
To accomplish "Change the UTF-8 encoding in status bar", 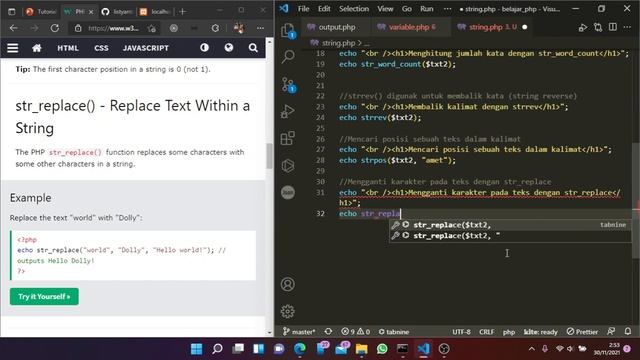I will 461,332.
